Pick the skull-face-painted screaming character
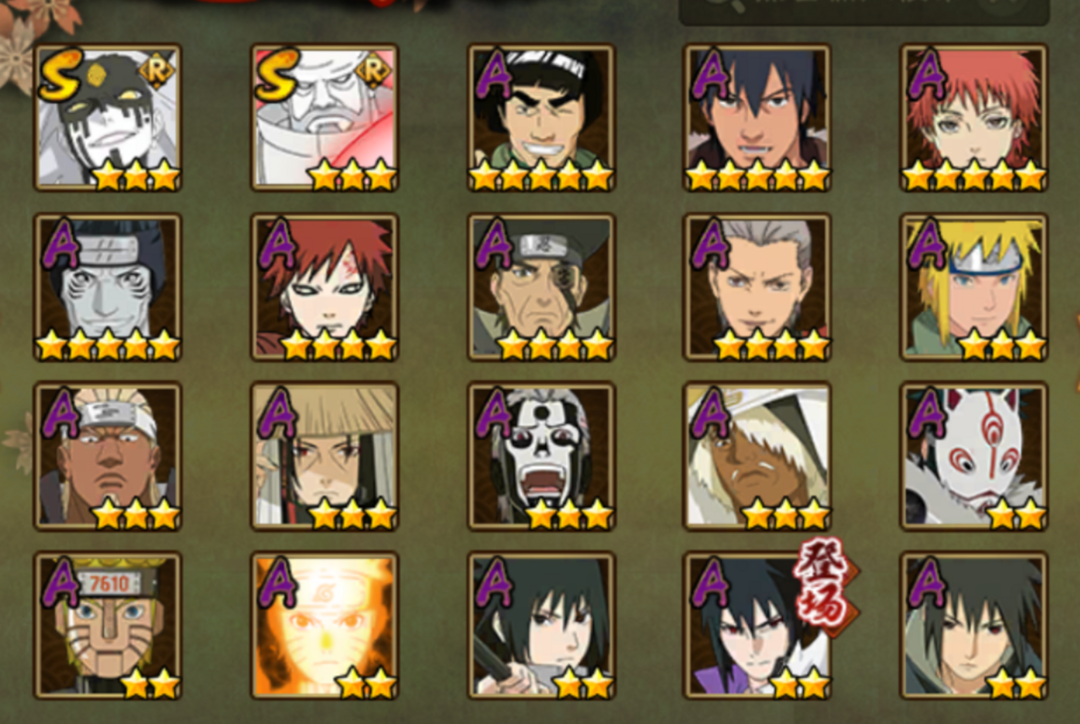This screenshot has height=724, width=1080. coord(541,456)
